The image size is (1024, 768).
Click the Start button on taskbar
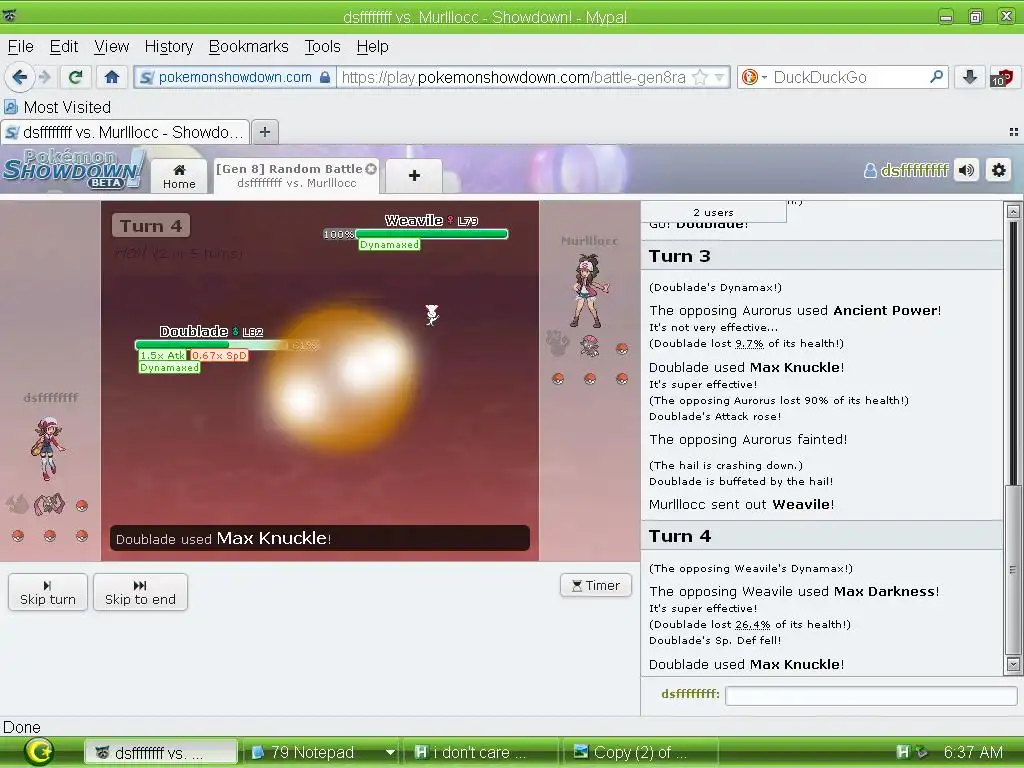coord(39,752)
